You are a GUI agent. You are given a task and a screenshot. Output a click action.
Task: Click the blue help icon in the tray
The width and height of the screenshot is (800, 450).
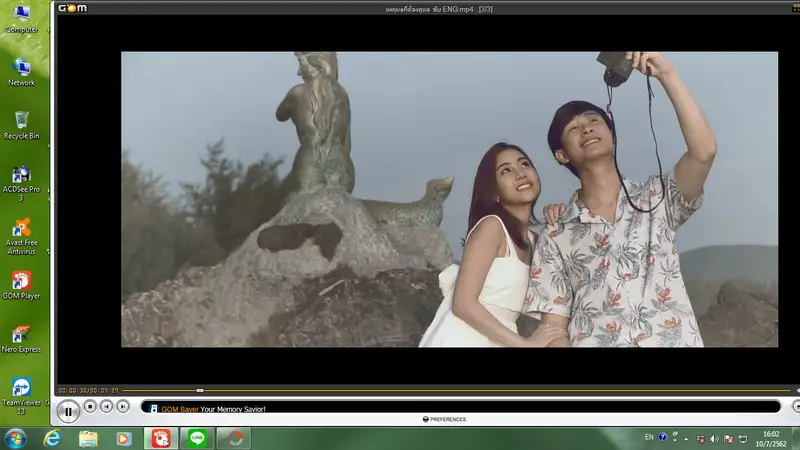[x=662, y=437]
